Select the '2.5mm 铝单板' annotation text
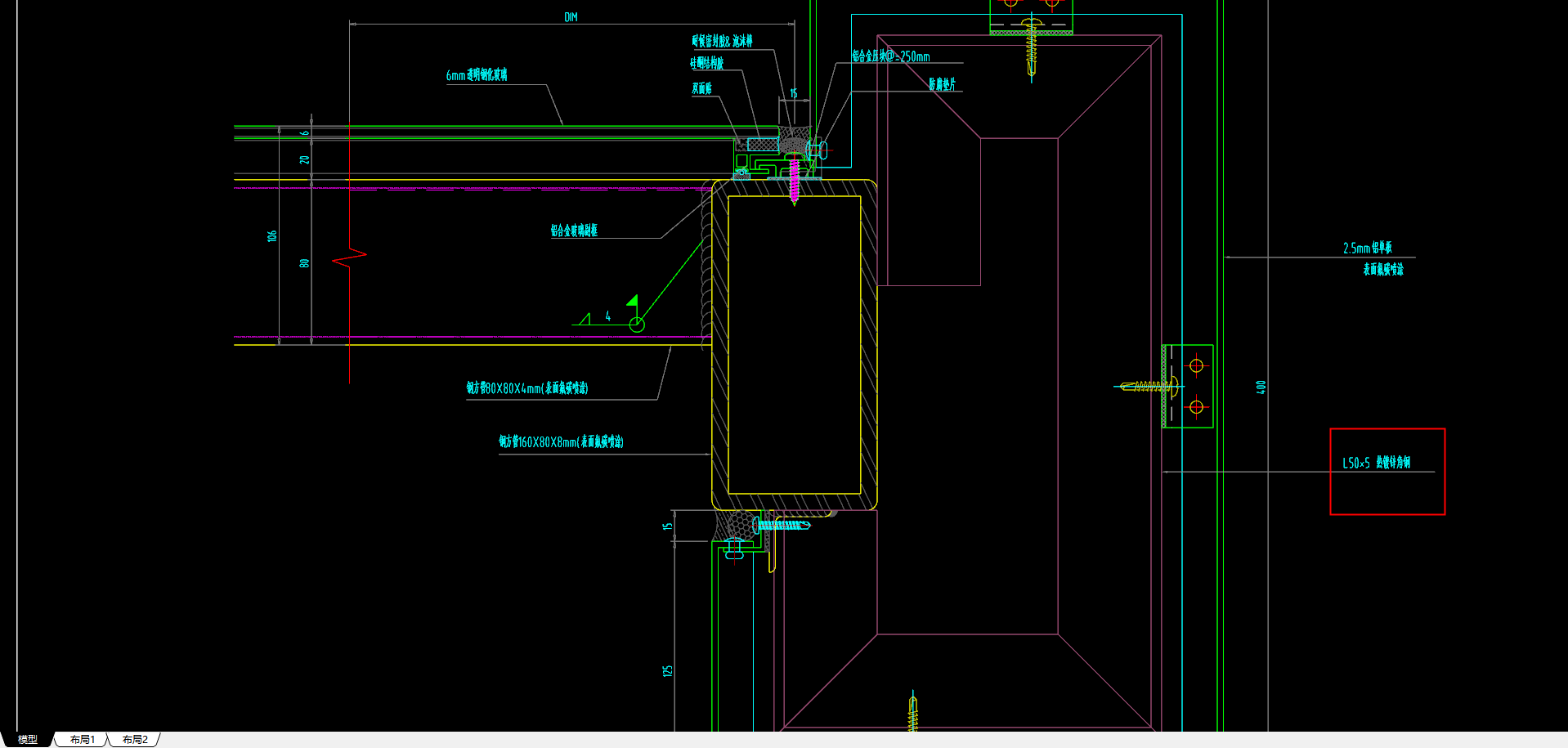 [x=1368, y=248]
